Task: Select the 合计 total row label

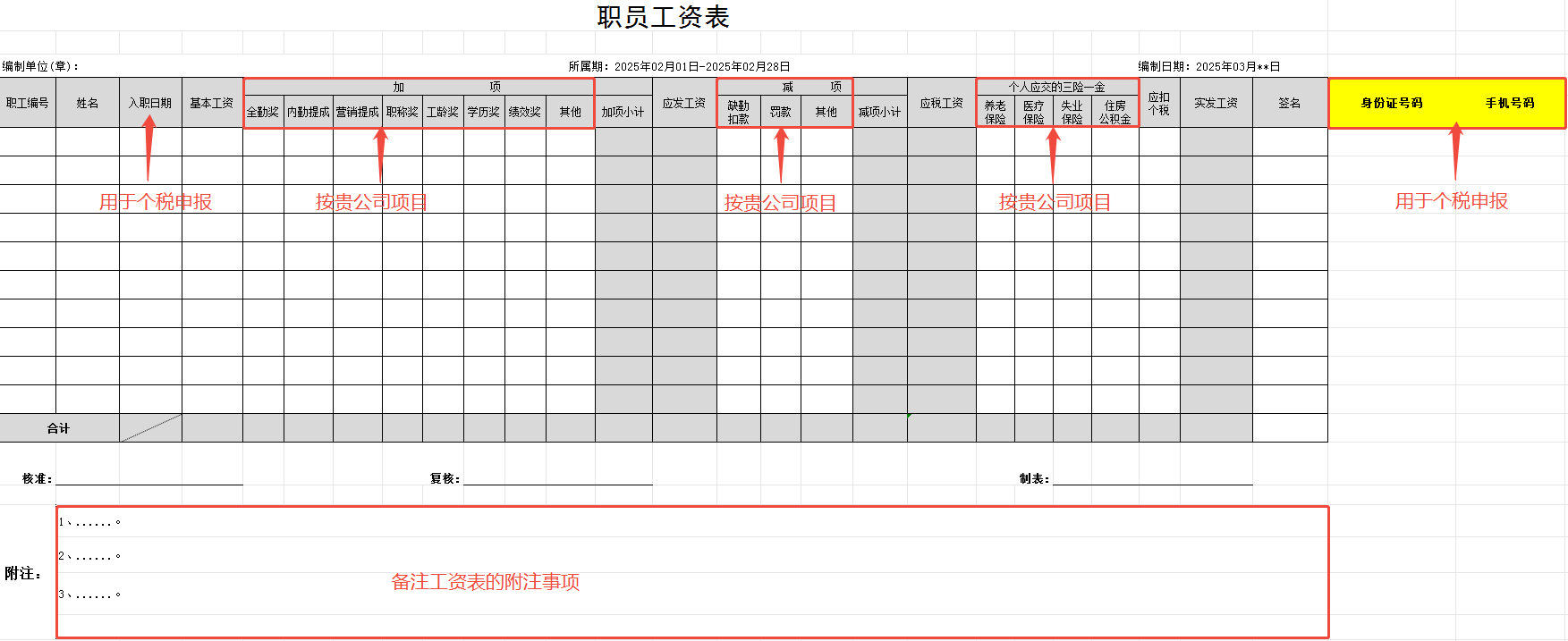Action: tap(59, 428)
